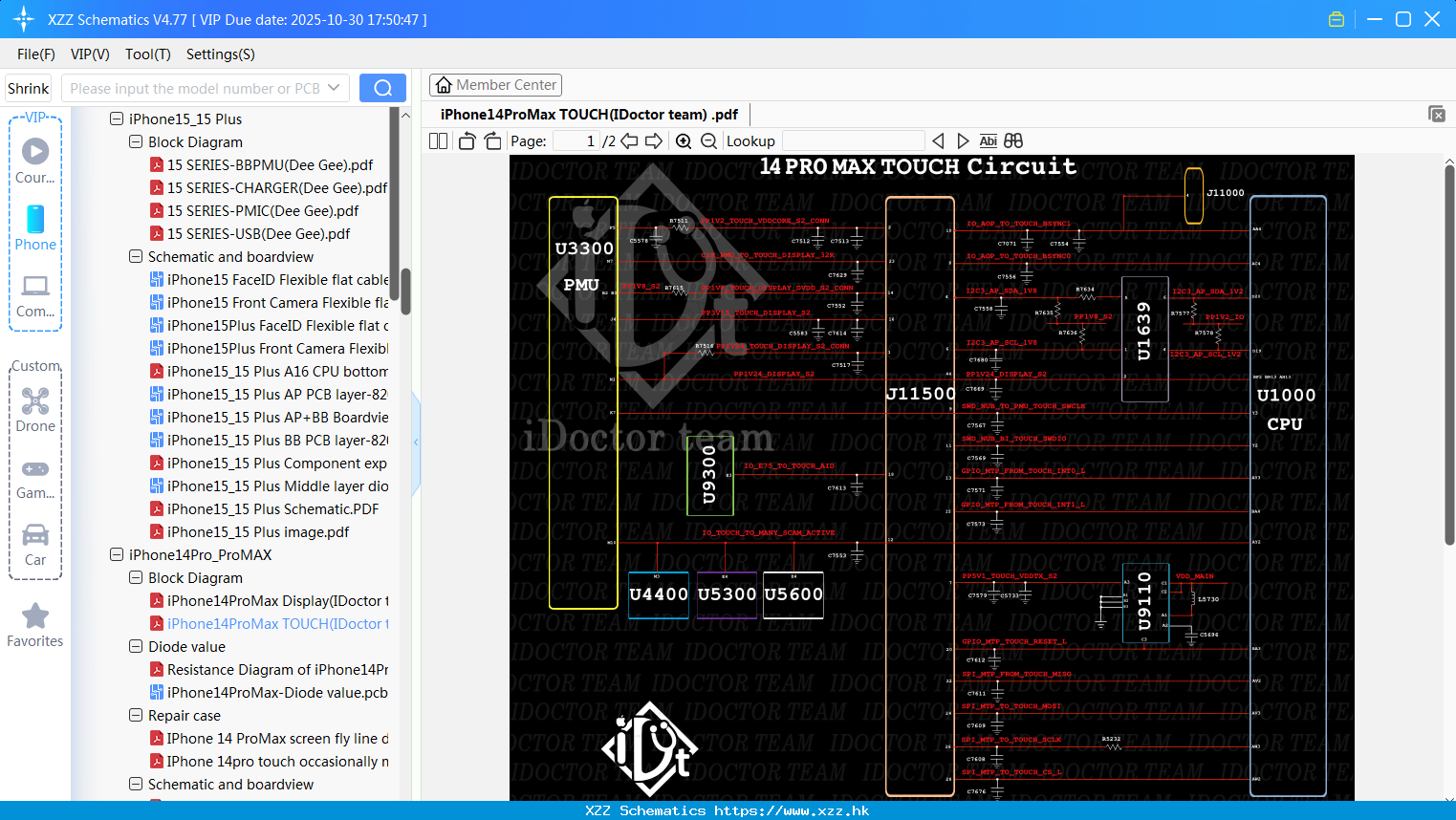Click the schematic viewer vertical scrollbar

tap(1449, 356)
